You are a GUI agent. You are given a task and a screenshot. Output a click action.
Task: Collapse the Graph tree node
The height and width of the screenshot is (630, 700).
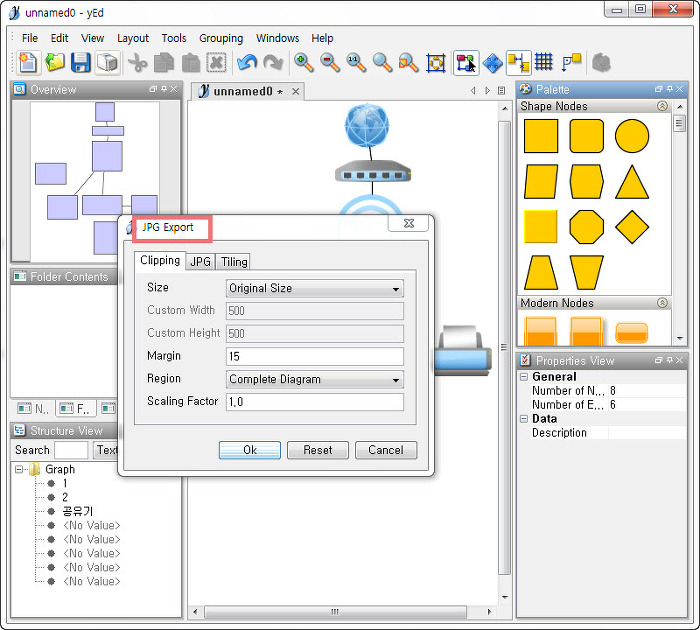20,469
